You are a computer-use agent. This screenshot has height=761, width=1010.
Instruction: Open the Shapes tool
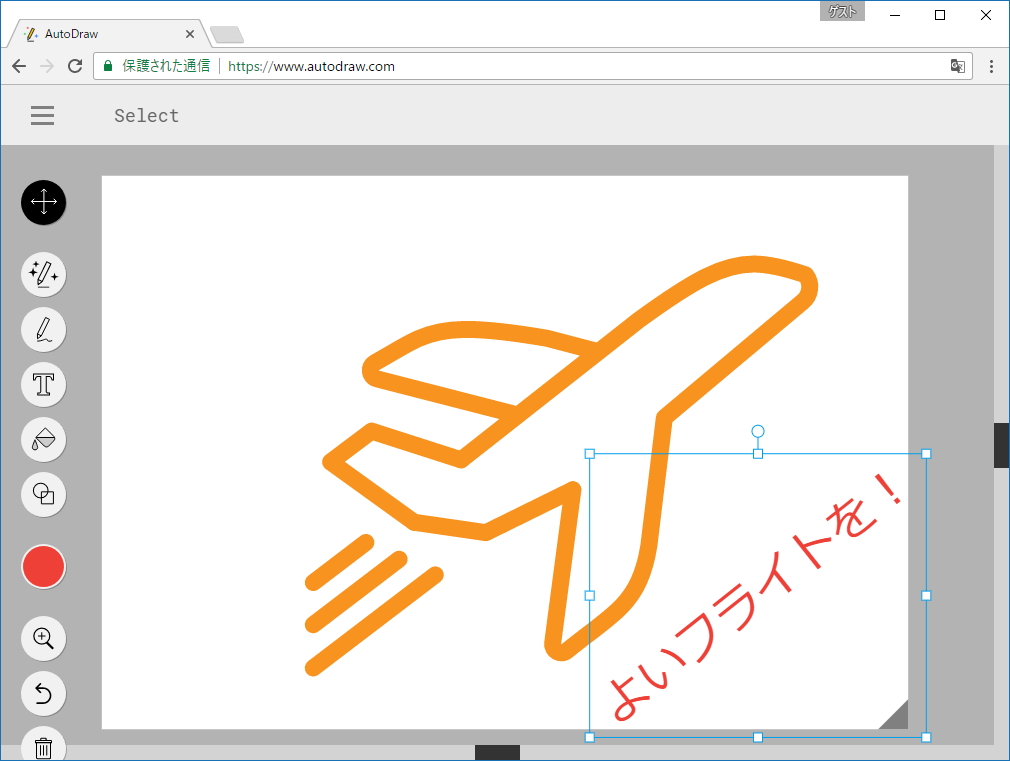point(43,494)
